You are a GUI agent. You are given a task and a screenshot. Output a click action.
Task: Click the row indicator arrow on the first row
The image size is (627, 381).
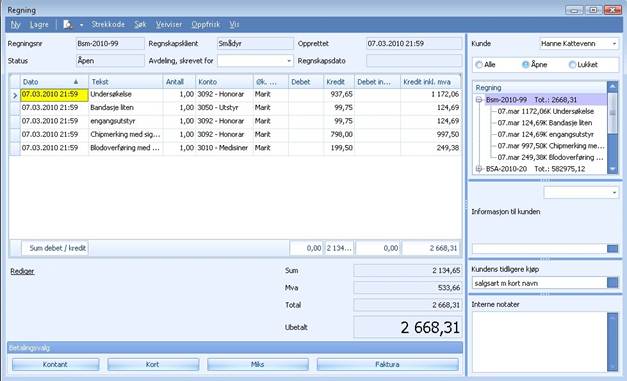click(x=15, y=95)
